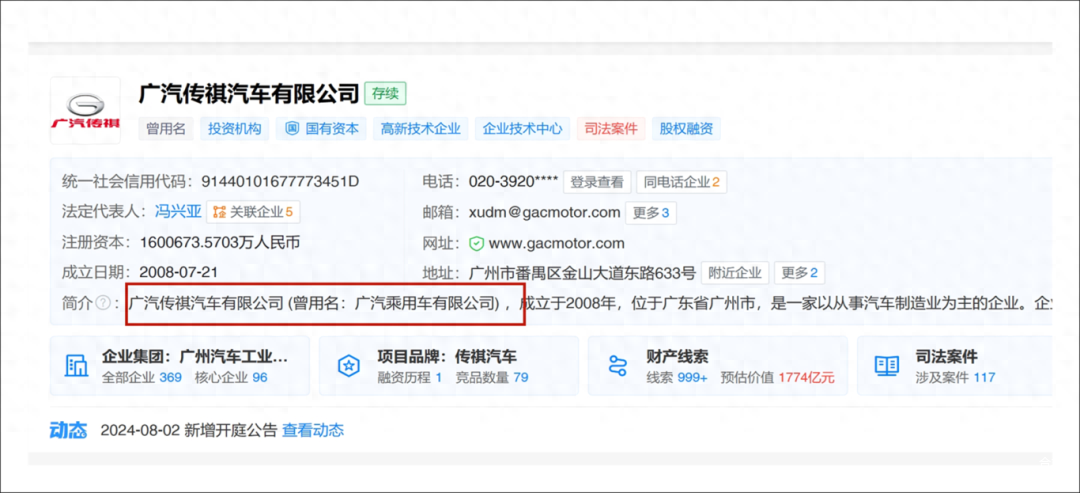Select the 投资机构 tag
The width and height of the screenshot is (1080, 493).
[234, 129]
